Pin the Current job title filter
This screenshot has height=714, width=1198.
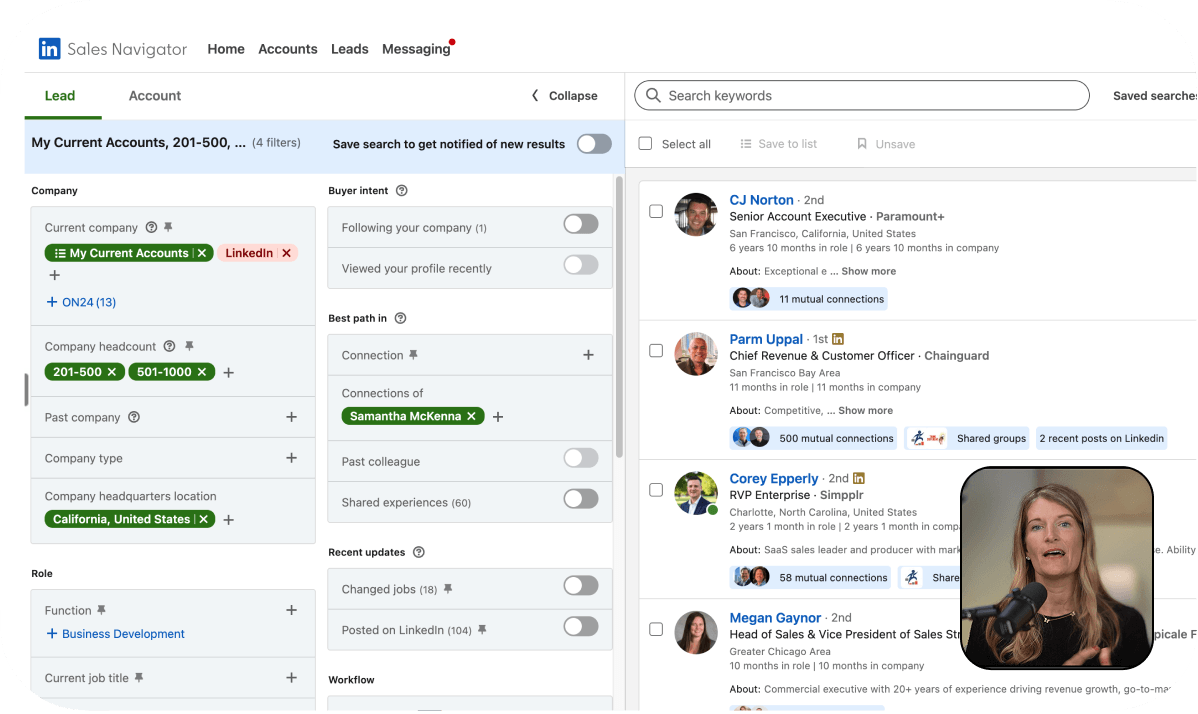[139, 677]
